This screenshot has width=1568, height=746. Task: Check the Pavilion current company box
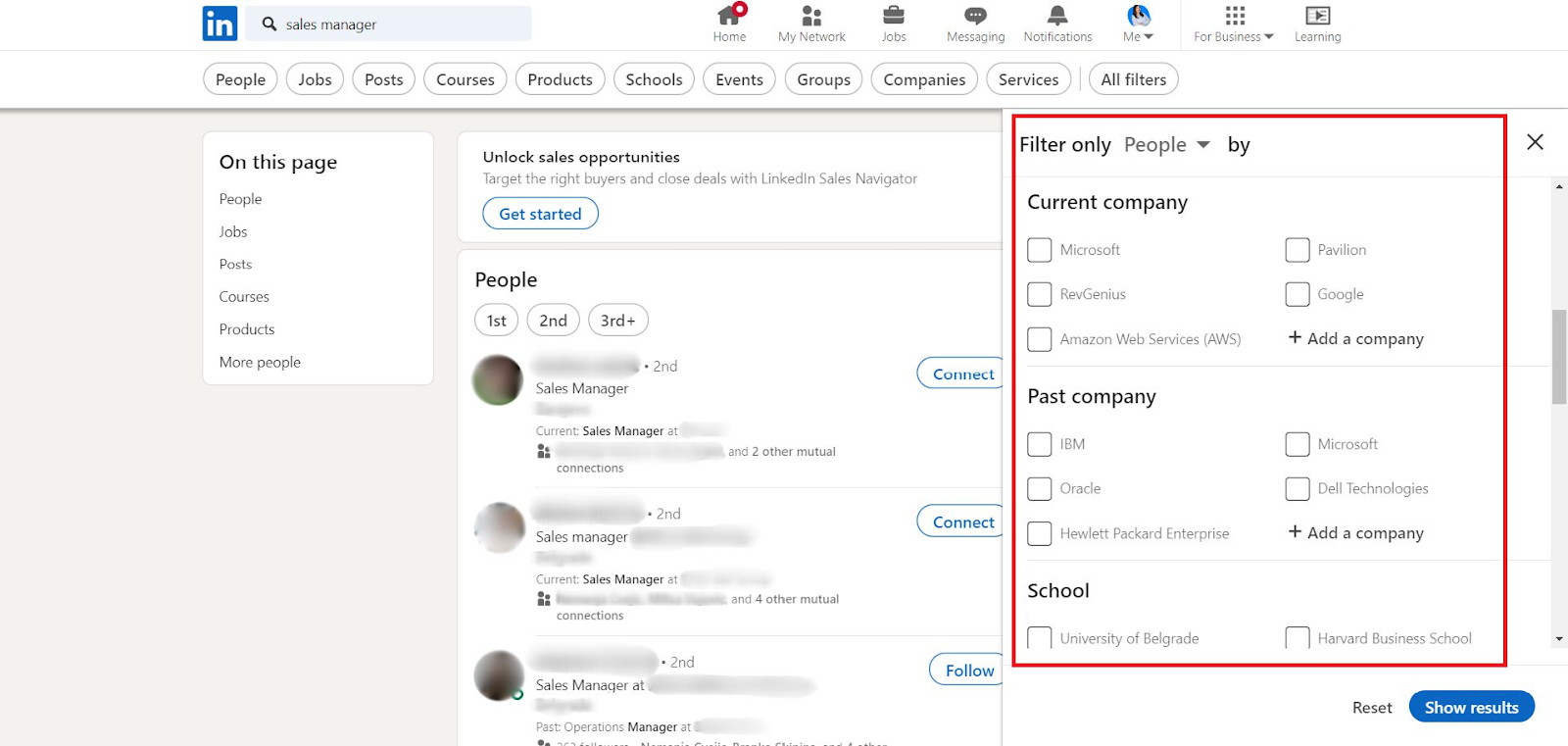pos(1298,250)
